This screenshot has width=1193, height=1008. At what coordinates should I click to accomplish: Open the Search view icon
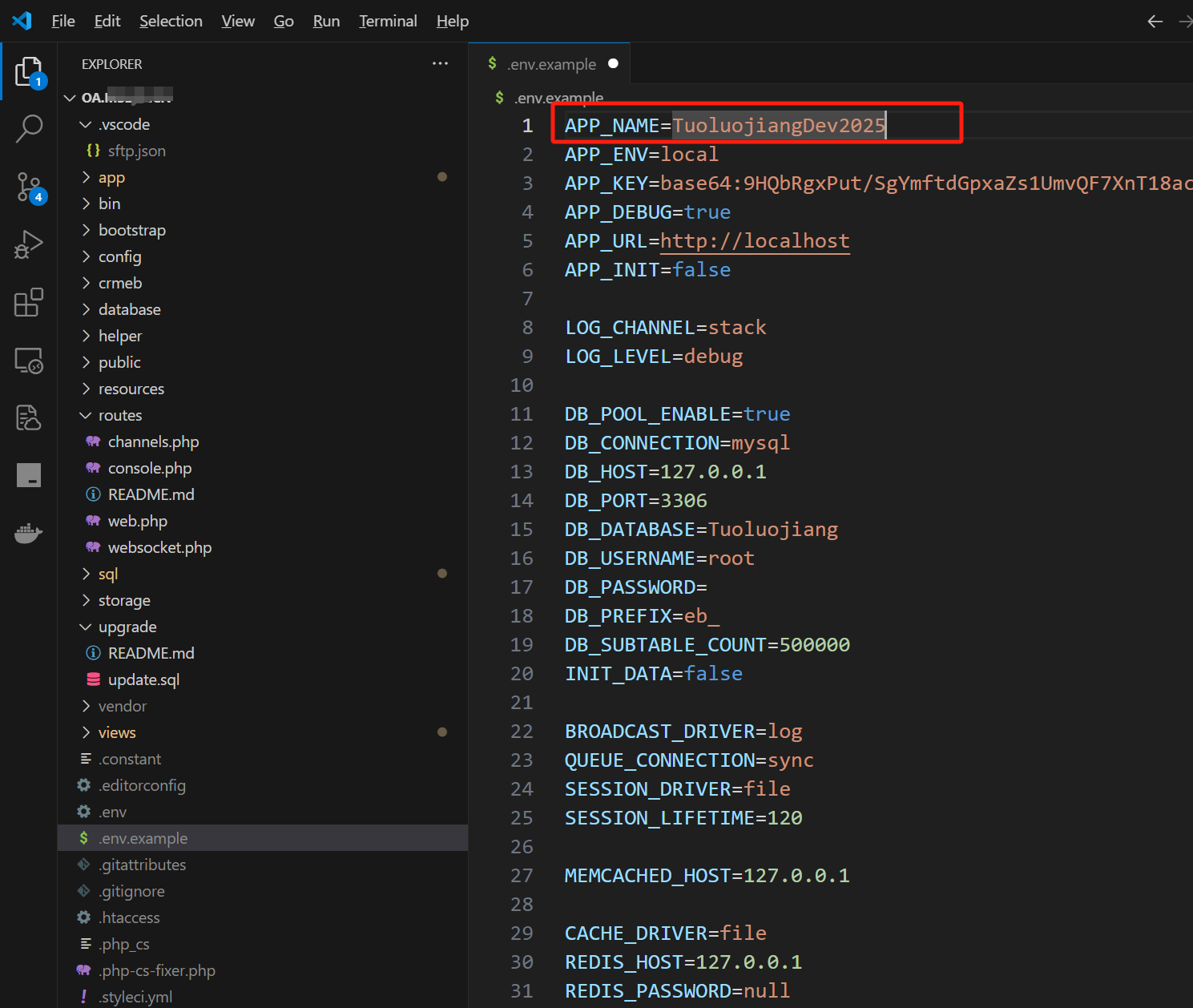point(29,128)
